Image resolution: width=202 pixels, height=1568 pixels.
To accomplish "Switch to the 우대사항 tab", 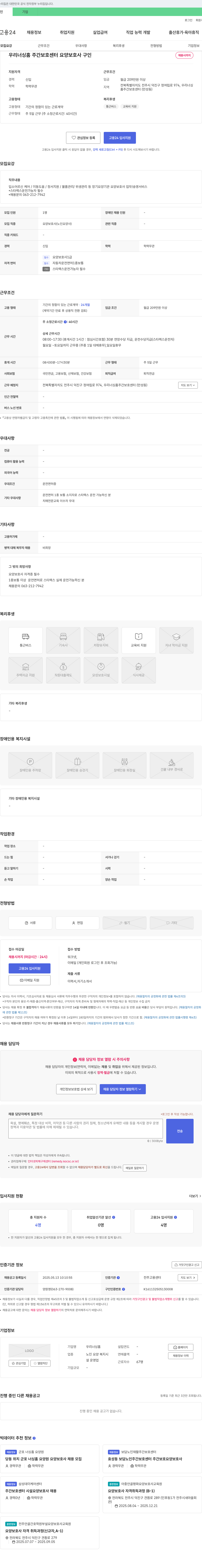I will pyautogui.click(x=81, y=46).
